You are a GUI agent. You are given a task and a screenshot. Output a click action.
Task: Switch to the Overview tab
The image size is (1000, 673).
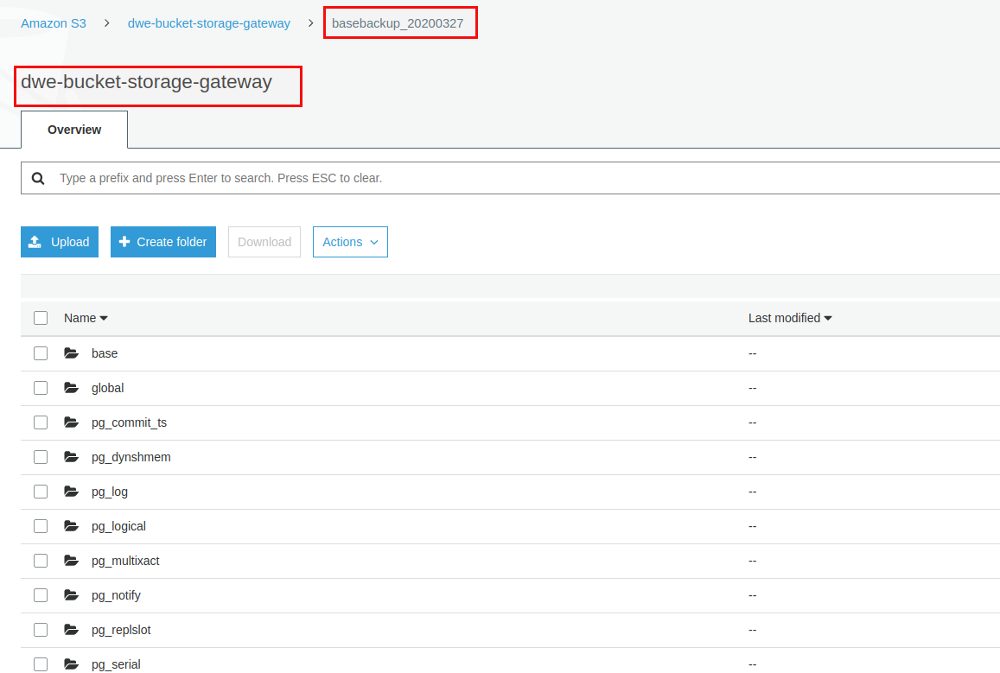pos(75,129)
